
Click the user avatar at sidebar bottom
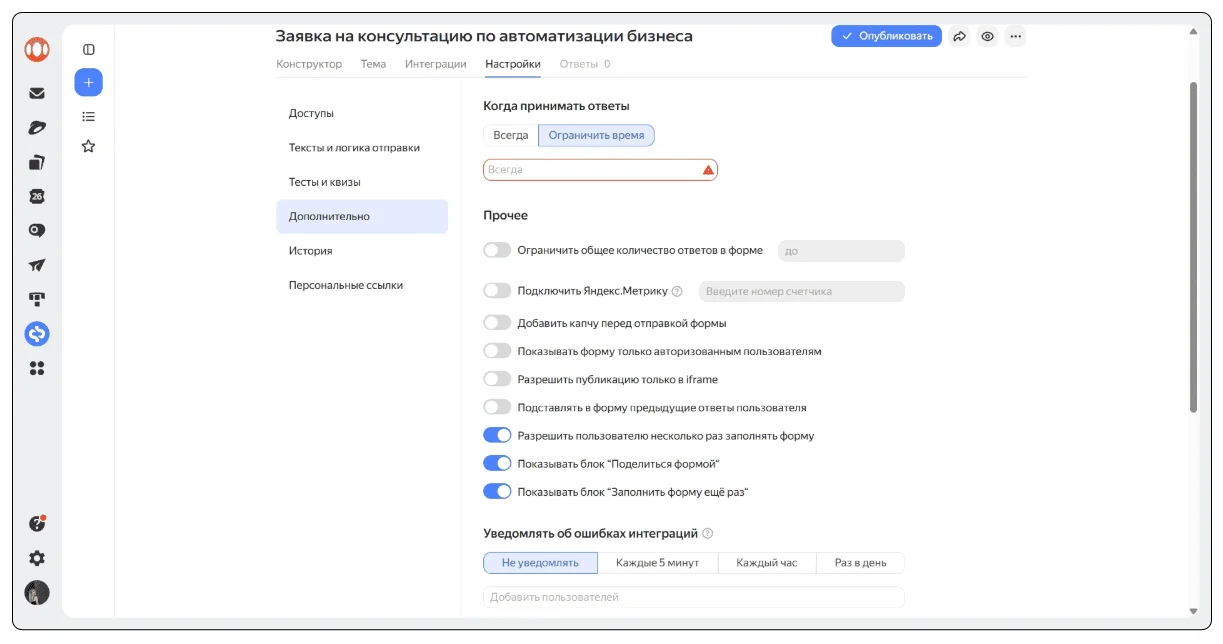(37, 592)
